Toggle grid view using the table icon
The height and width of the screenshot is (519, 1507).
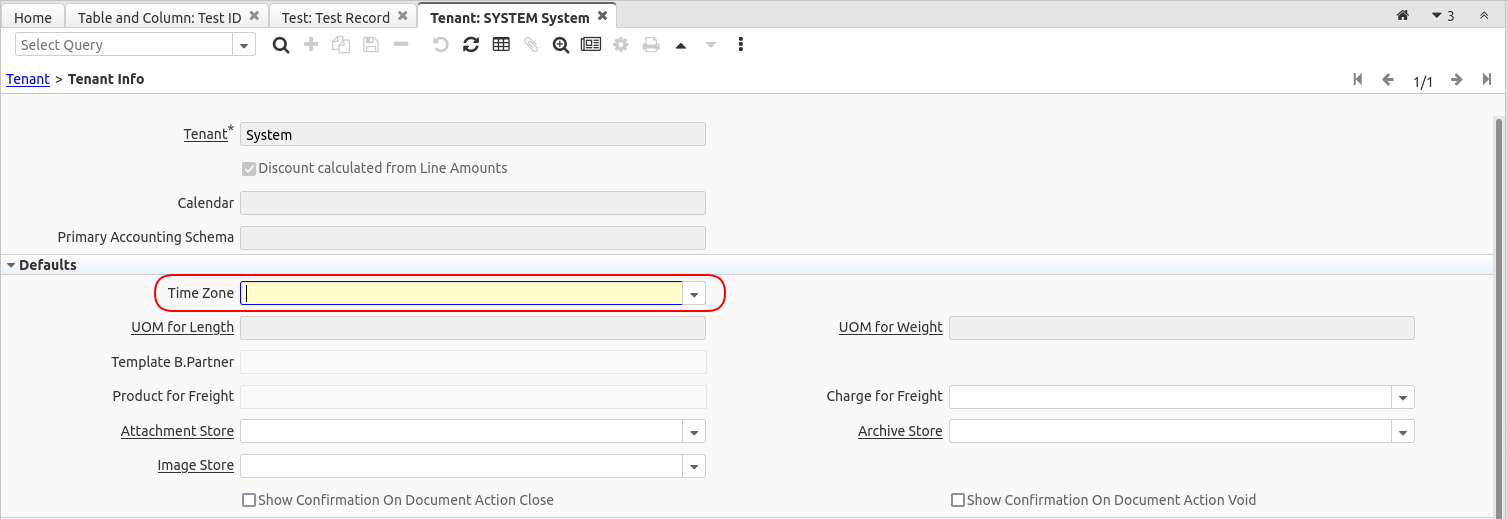(501, 45)
